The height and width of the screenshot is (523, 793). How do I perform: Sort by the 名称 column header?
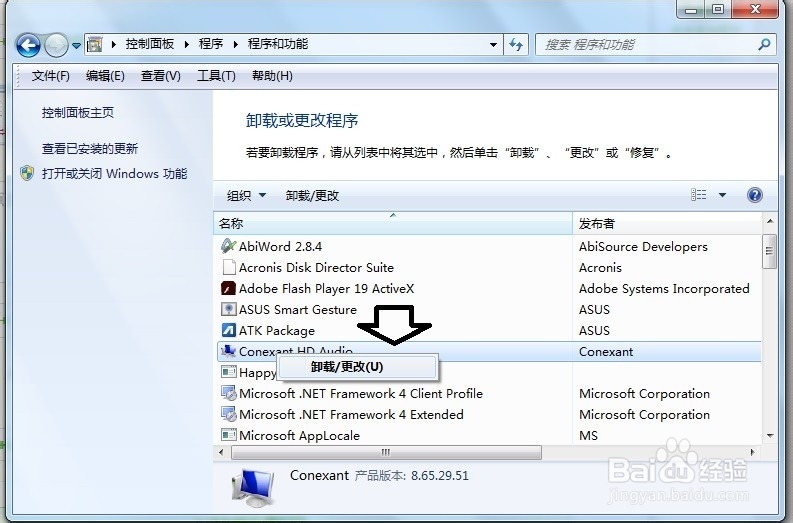tap(392, 223)
